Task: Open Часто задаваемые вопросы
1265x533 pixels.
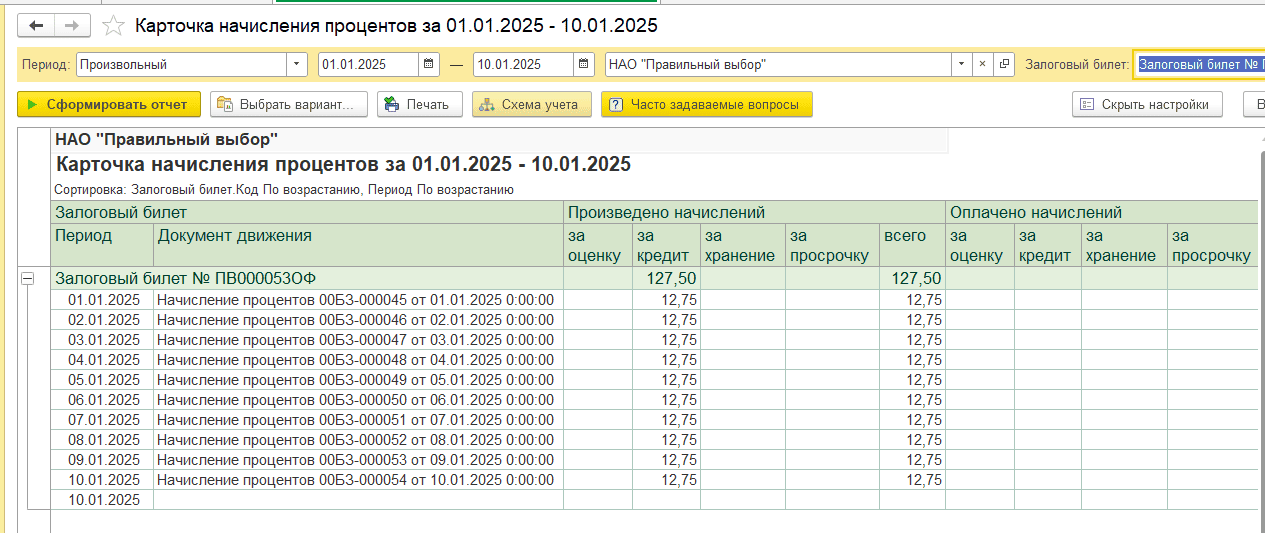Action: point(706,104)
